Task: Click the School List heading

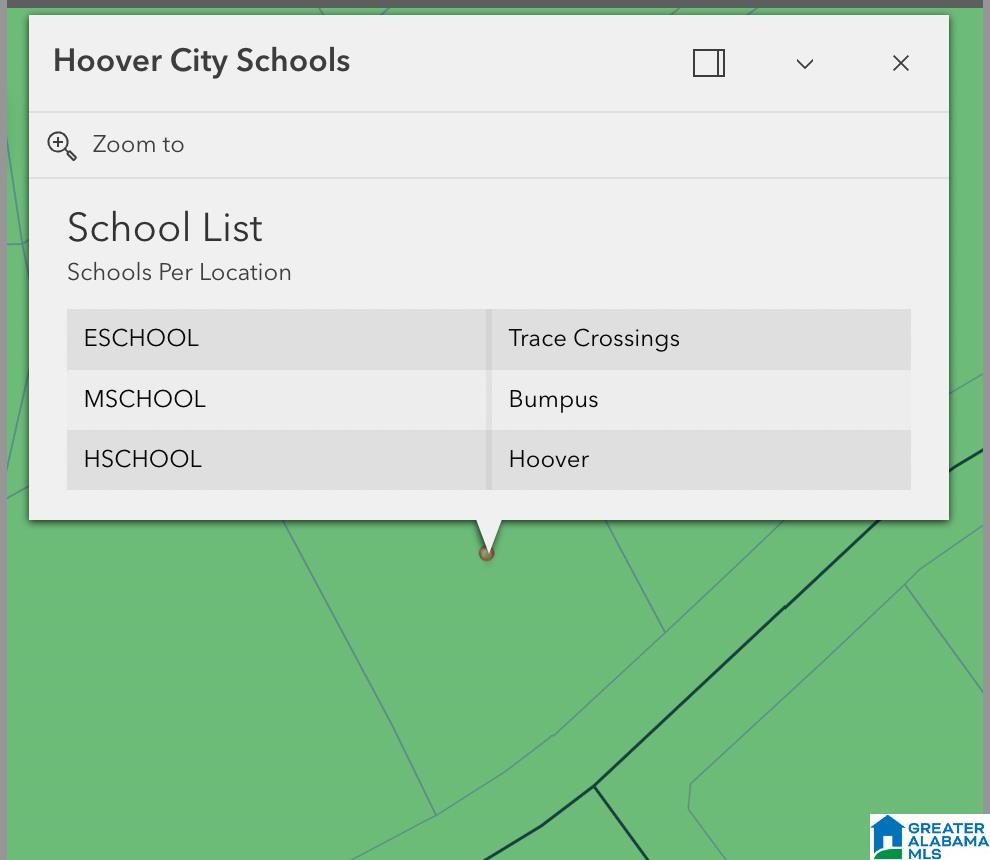Action: click(x=165, y=227)
